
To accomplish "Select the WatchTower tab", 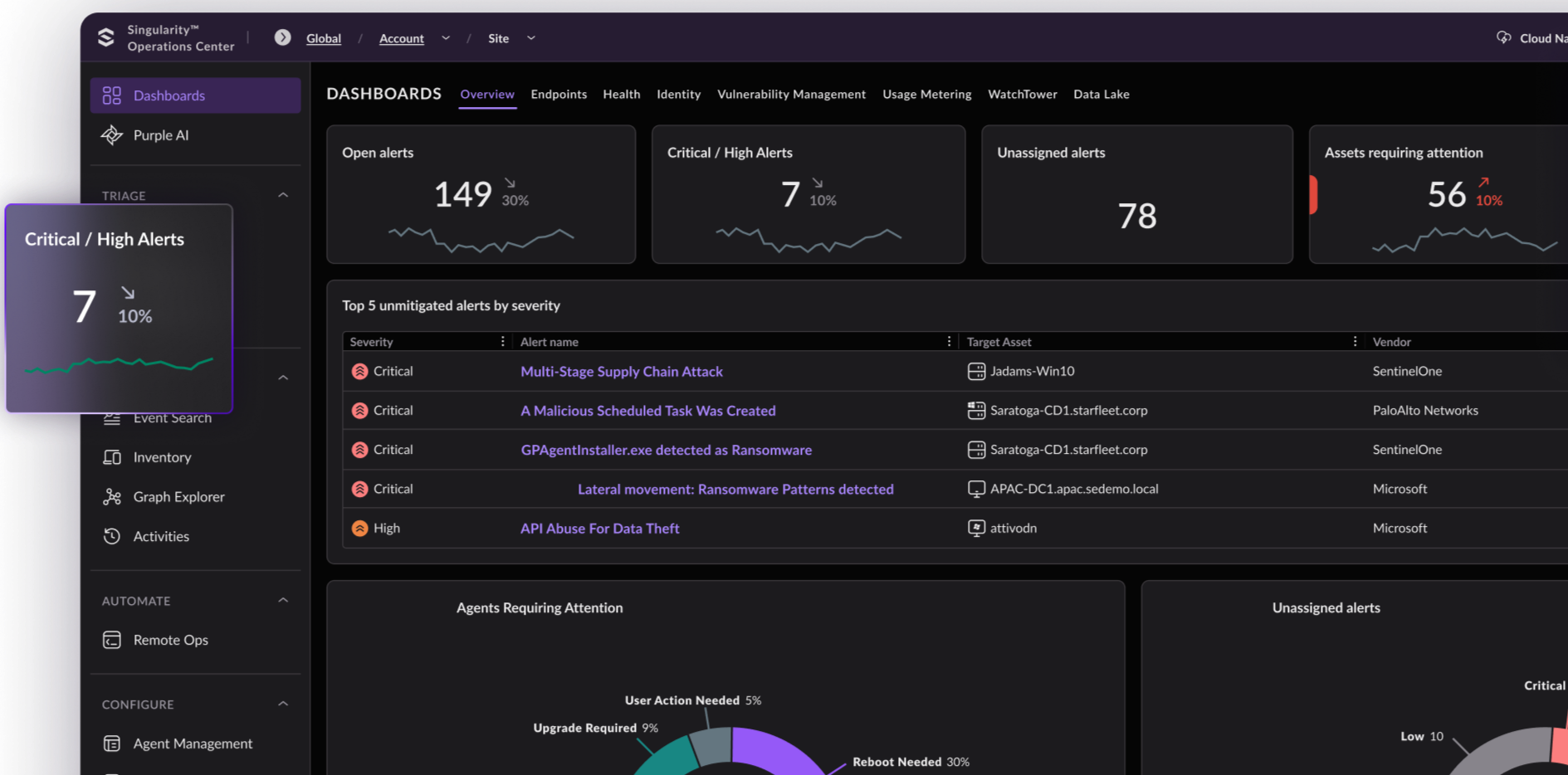I will coord(1023,95).
